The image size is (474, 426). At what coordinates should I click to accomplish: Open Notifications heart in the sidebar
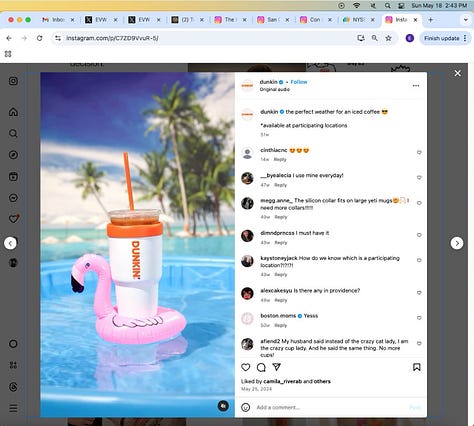click(14, 219)
